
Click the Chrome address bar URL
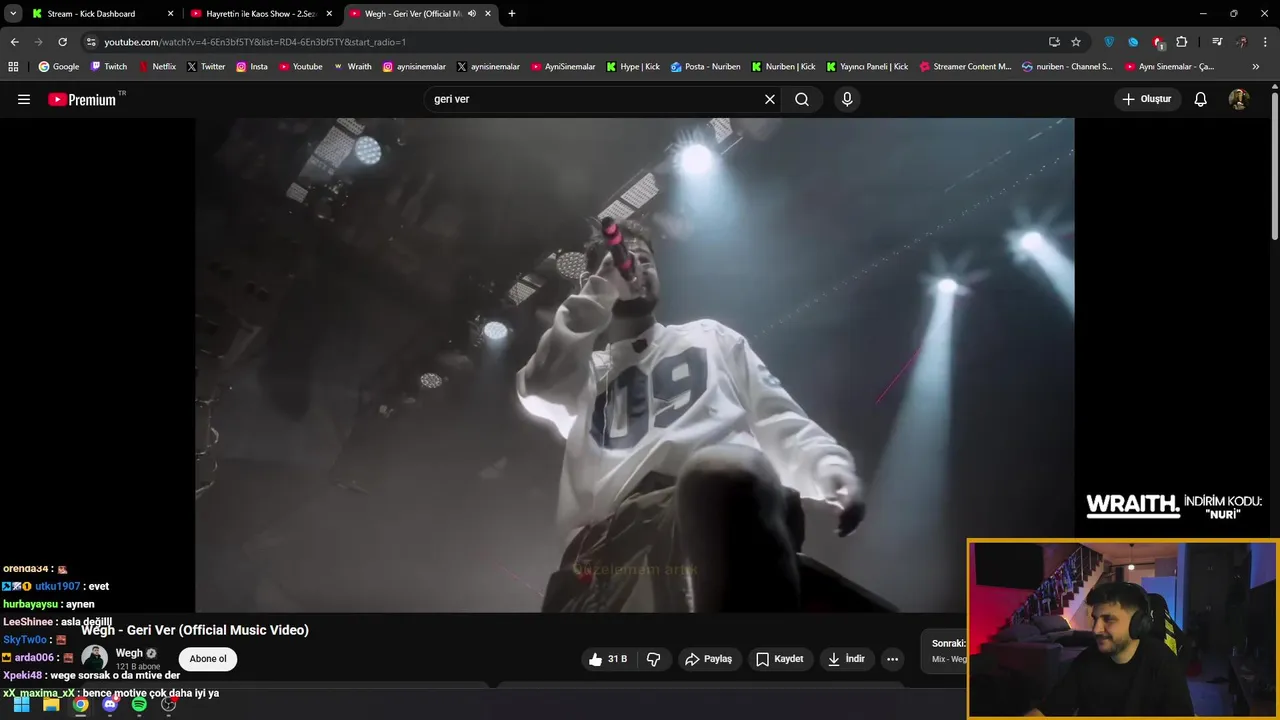[x=254, y=42]
